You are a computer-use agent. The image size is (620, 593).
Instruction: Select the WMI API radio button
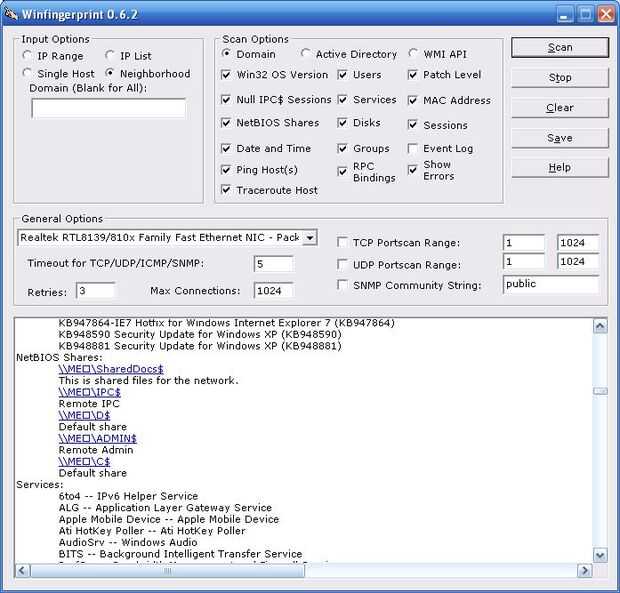(413, 53)
